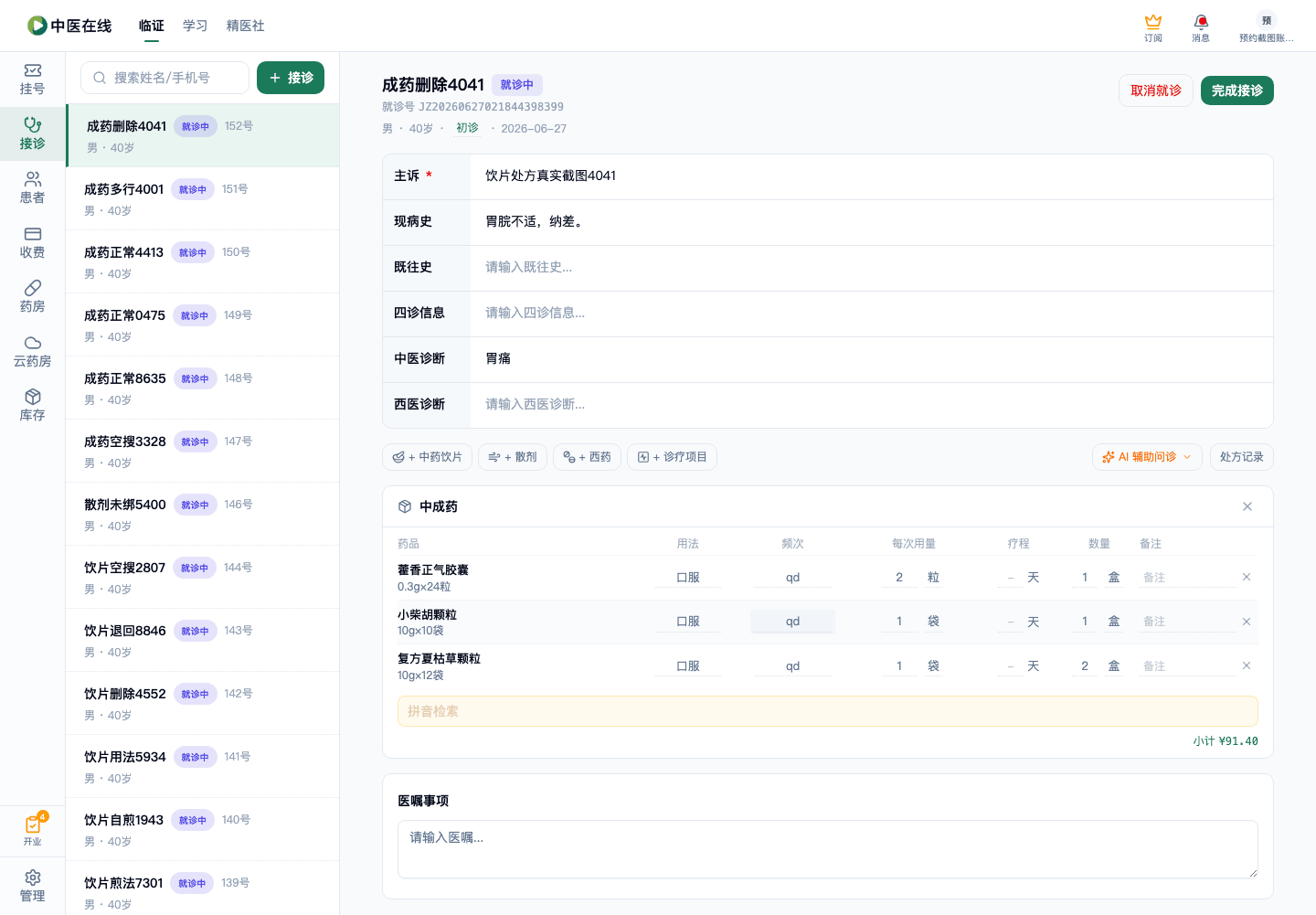Screen dimensions: 1316x915
Task: Change qd frequency for 复方夏枯草颗粒
Action: (x=792, y=666)
